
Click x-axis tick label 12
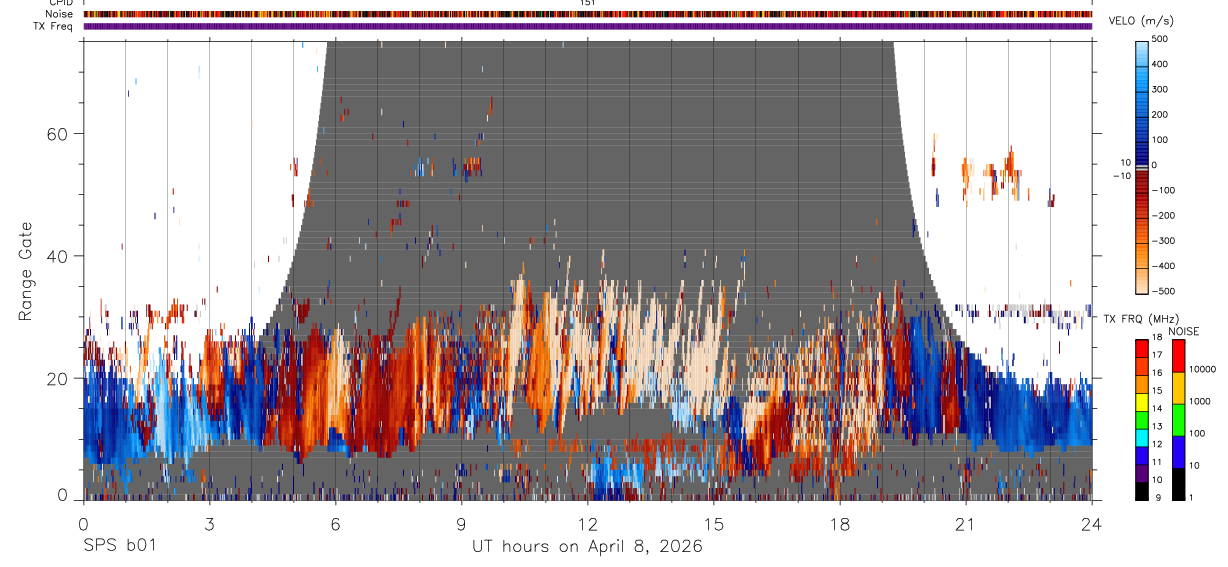(x=587, y=523)
